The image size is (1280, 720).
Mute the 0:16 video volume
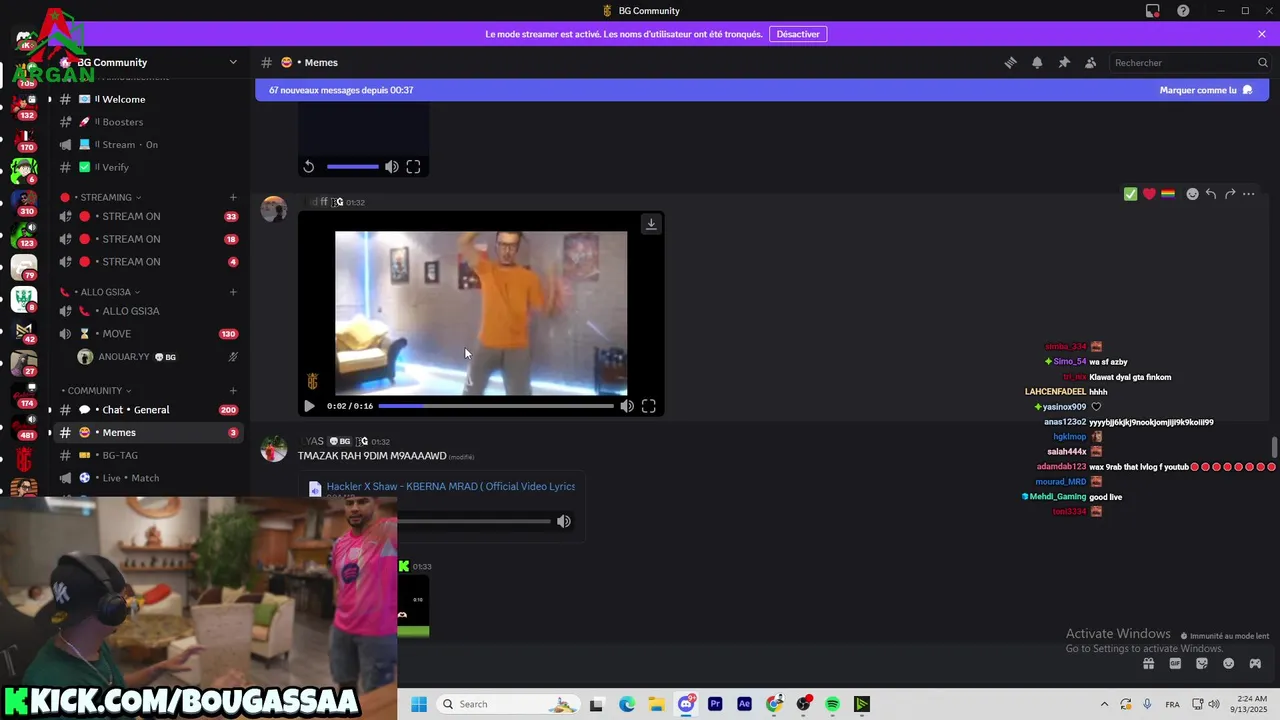[627, 406]
